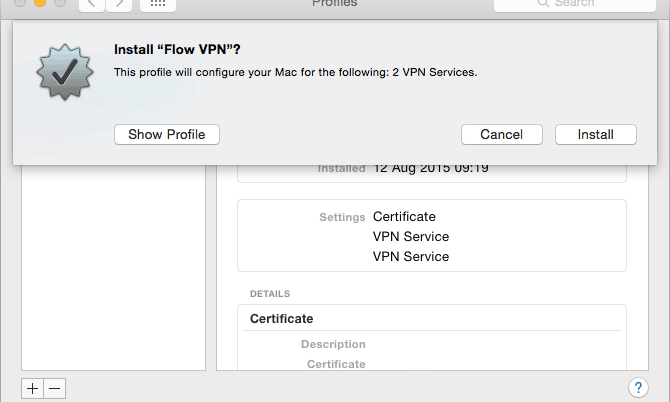
Task: Zoom window with the green button
Action: [60, 3]
